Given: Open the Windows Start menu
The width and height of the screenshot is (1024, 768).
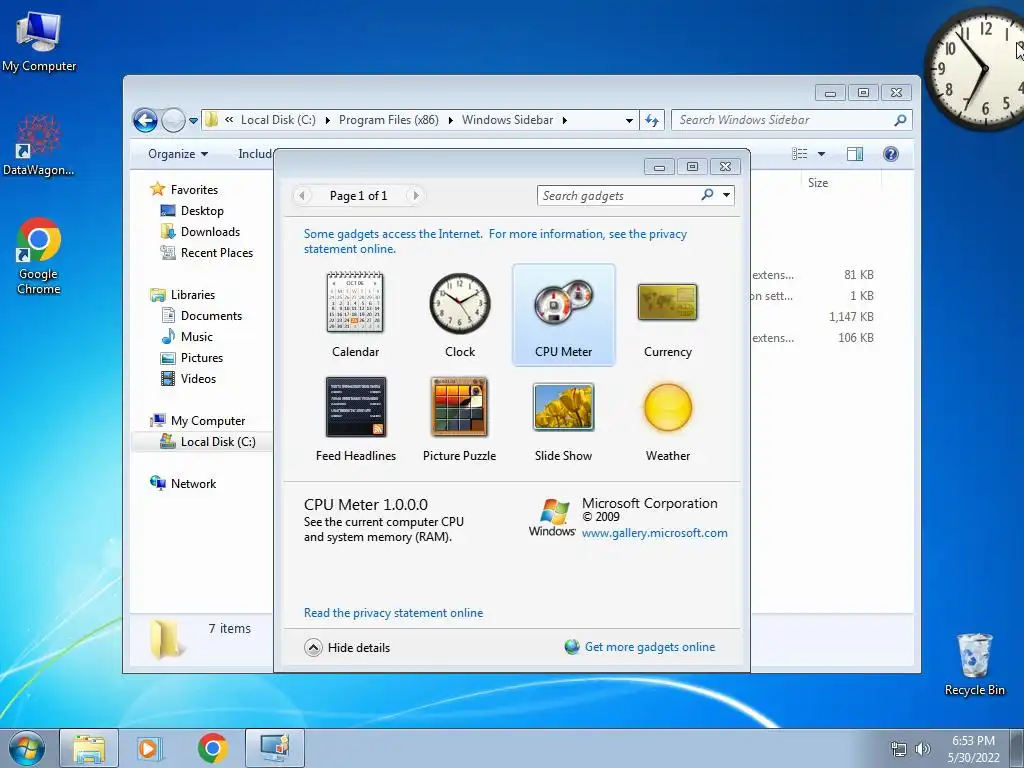Looking at the screenshot, I should click(x=27, y=748).
